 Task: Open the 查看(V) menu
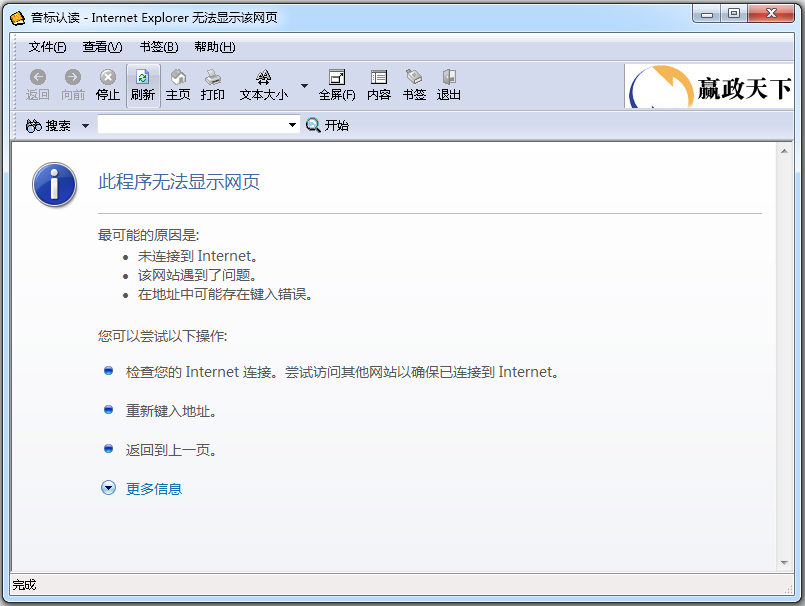pos(102,46)
